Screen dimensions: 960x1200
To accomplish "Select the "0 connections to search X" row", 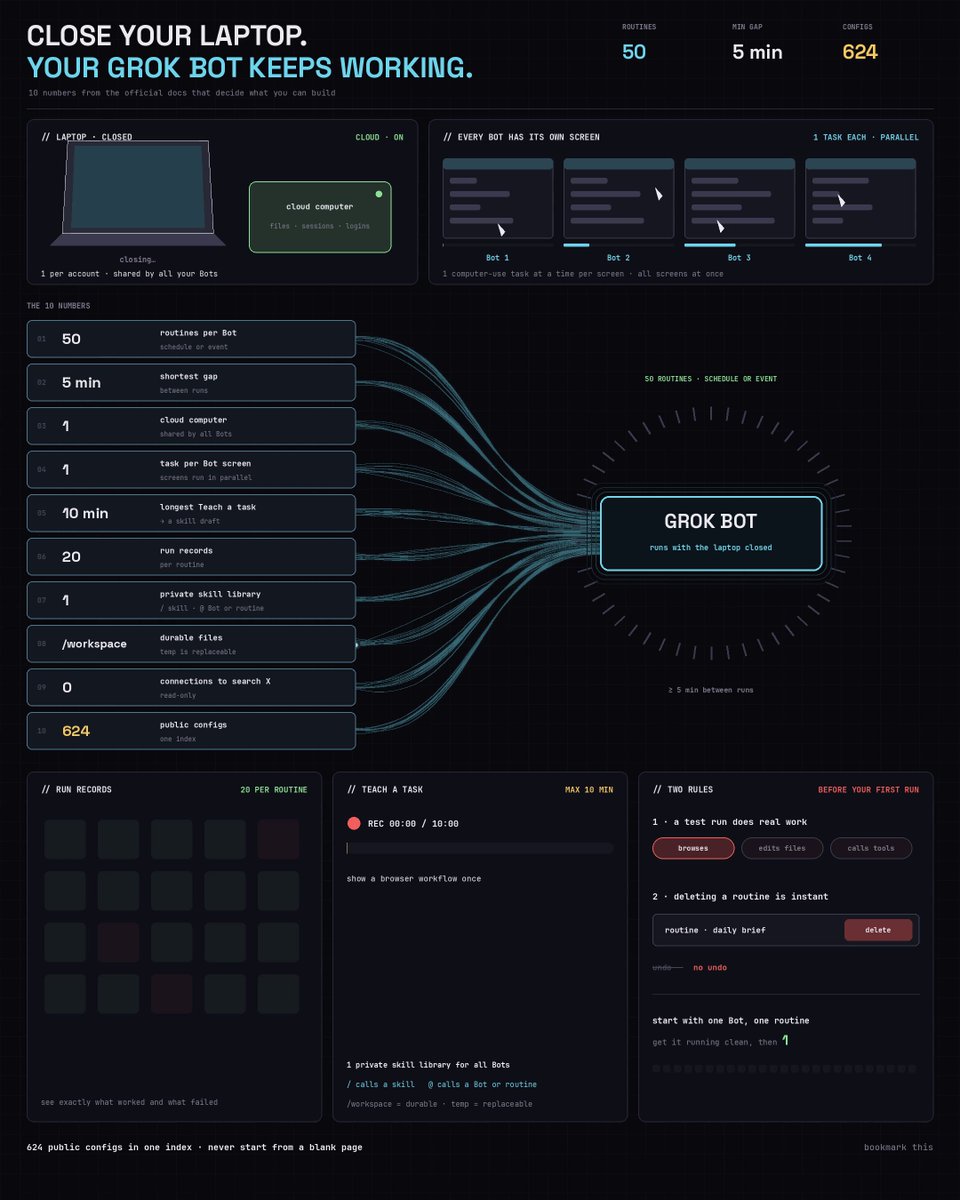I will pyautogui.click(x=191, y=687).
